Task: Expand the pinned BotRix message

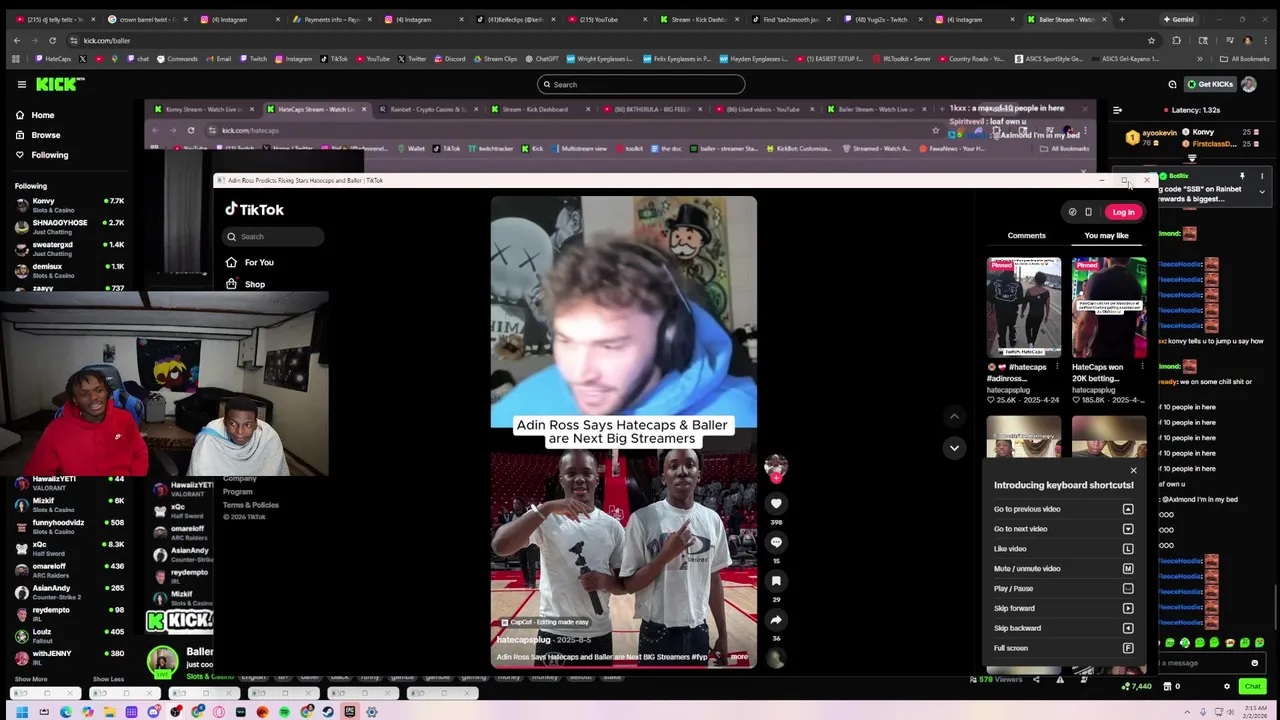Action: (1262, 191)
